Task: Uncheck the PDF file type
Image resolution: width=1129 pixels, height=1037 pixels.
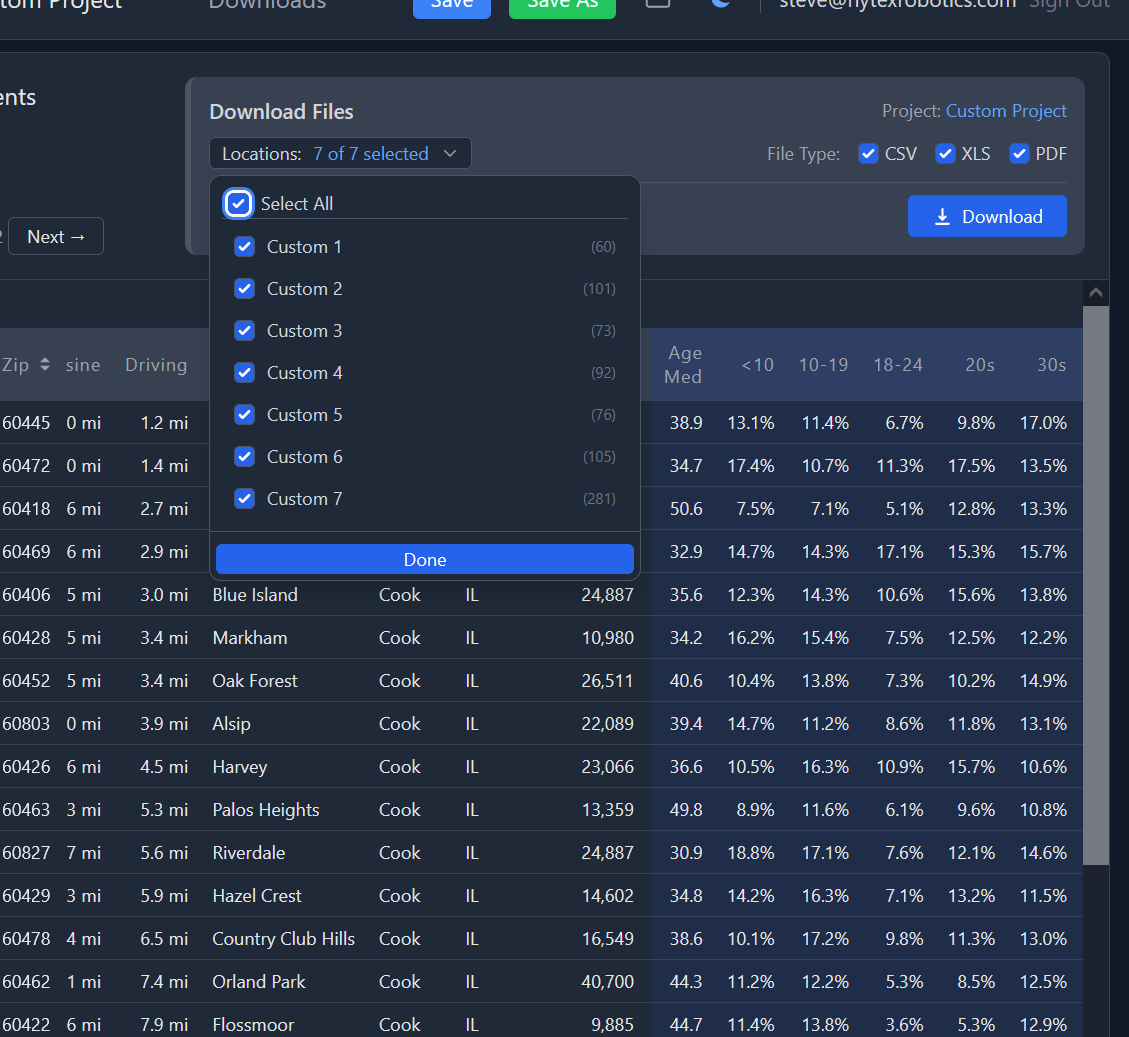Action: coord(1019,154)
